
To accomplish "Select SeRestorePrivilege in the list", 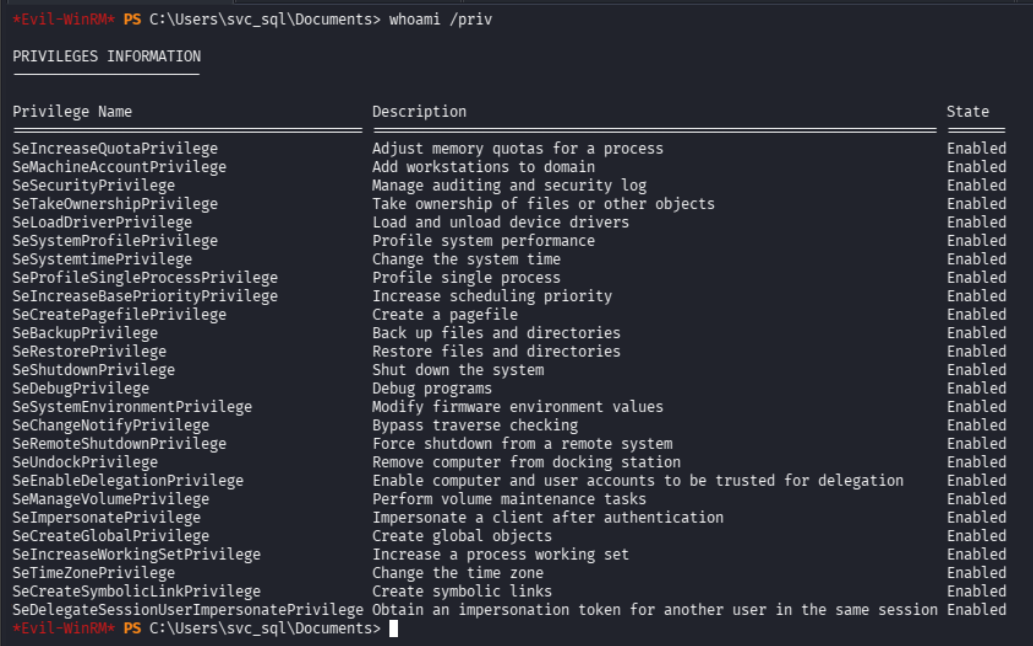I will pos(89,351).
